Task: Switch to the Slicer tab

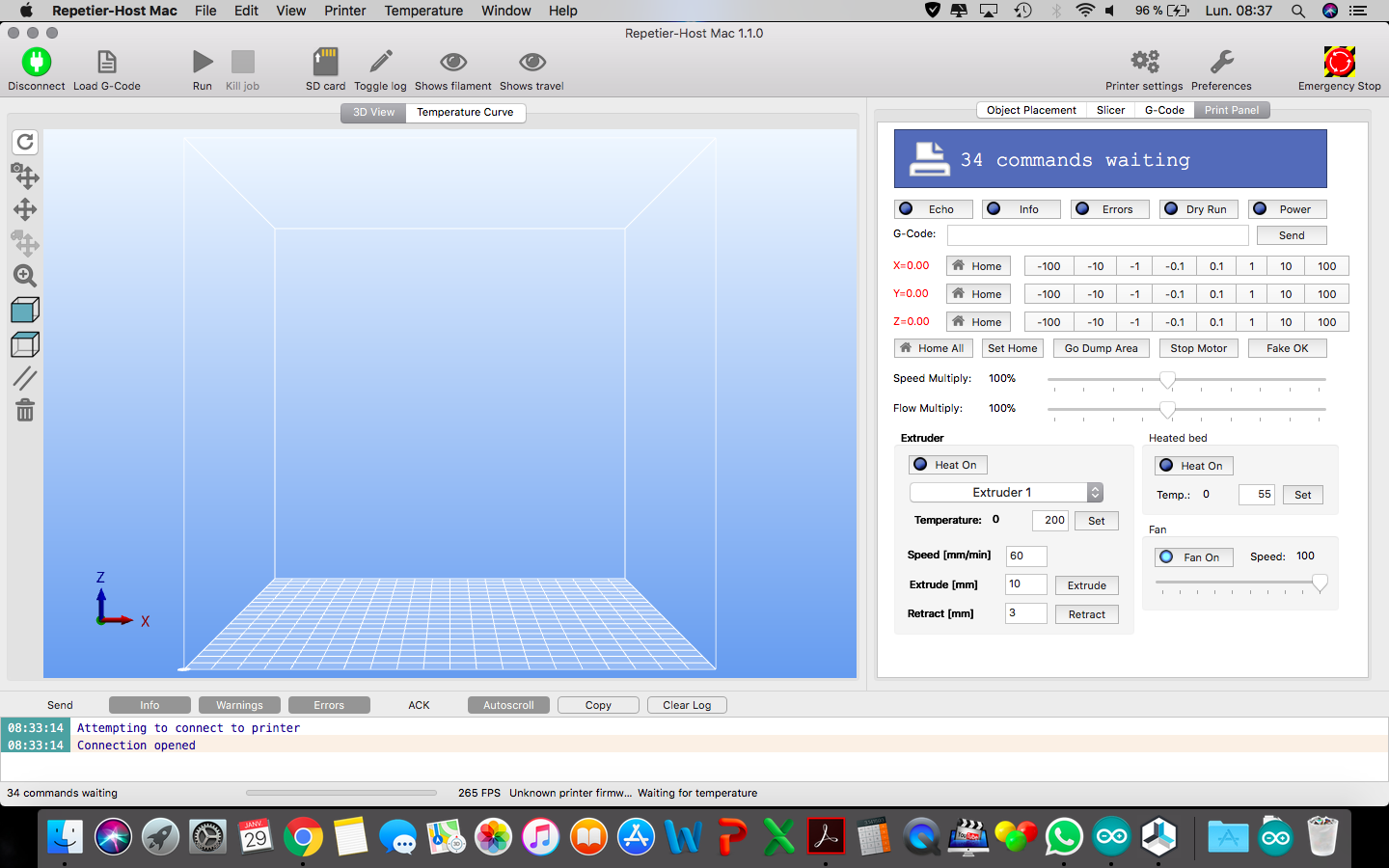Action: (x=1110, y=110)
